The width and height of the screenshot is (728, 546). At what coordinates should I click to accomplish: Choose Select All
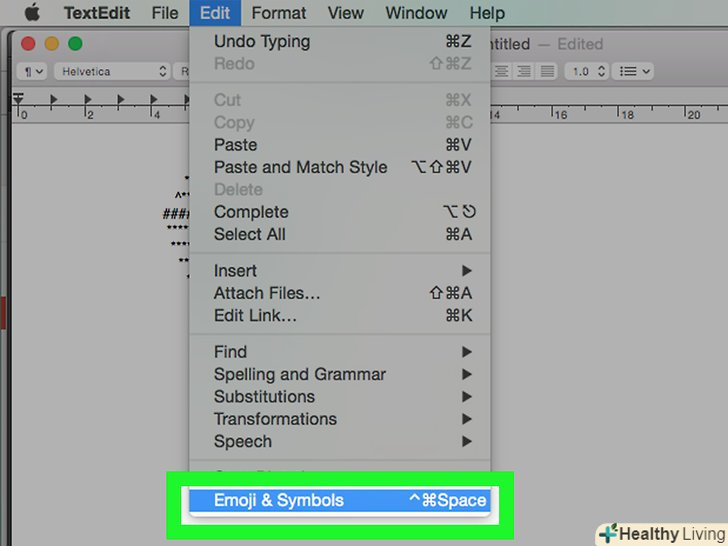click(x=340, y=234)
